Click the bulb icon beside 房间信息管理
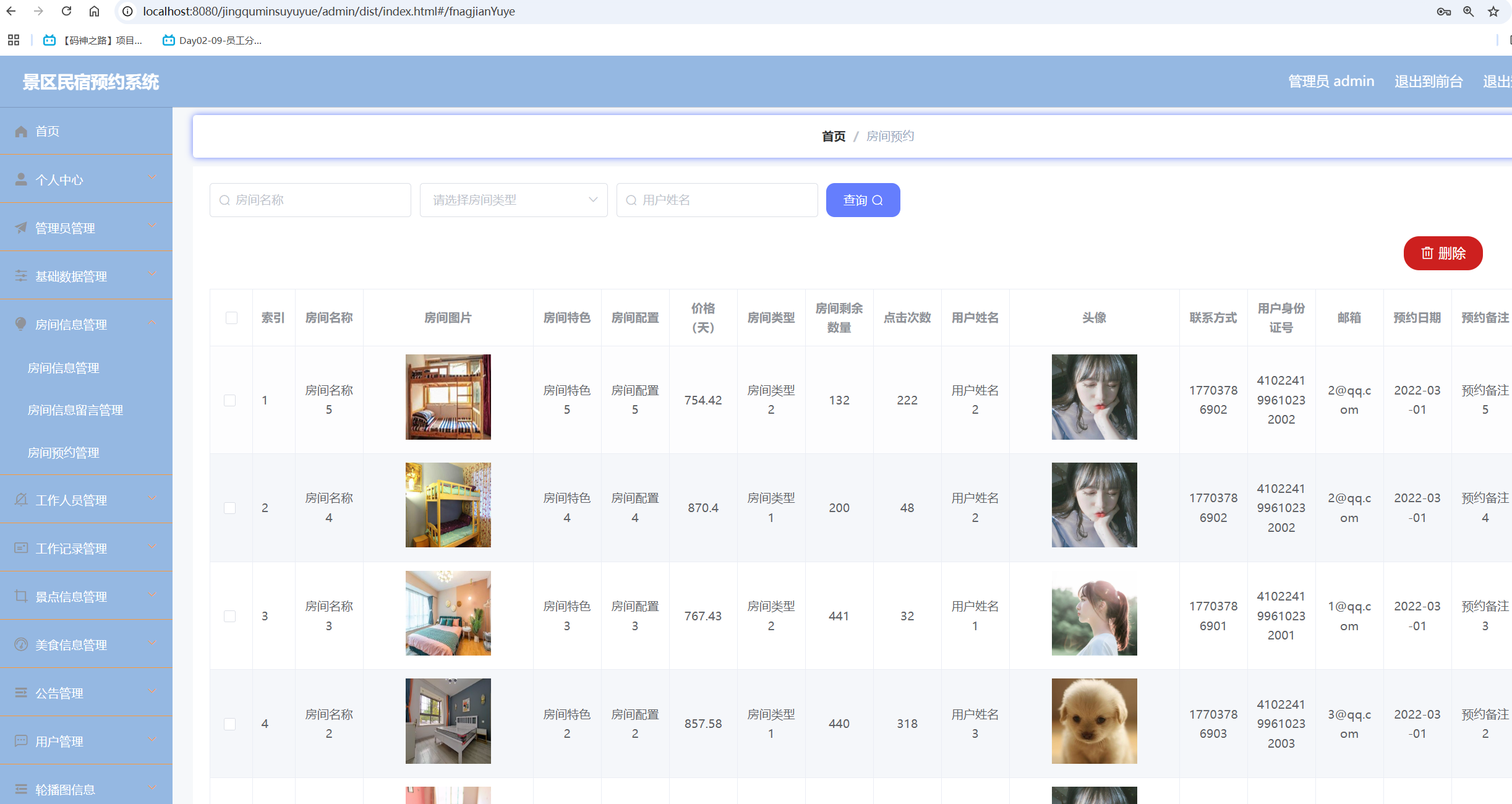The height and width of the screenshot is (804, 1512). (x=21, y=324)
